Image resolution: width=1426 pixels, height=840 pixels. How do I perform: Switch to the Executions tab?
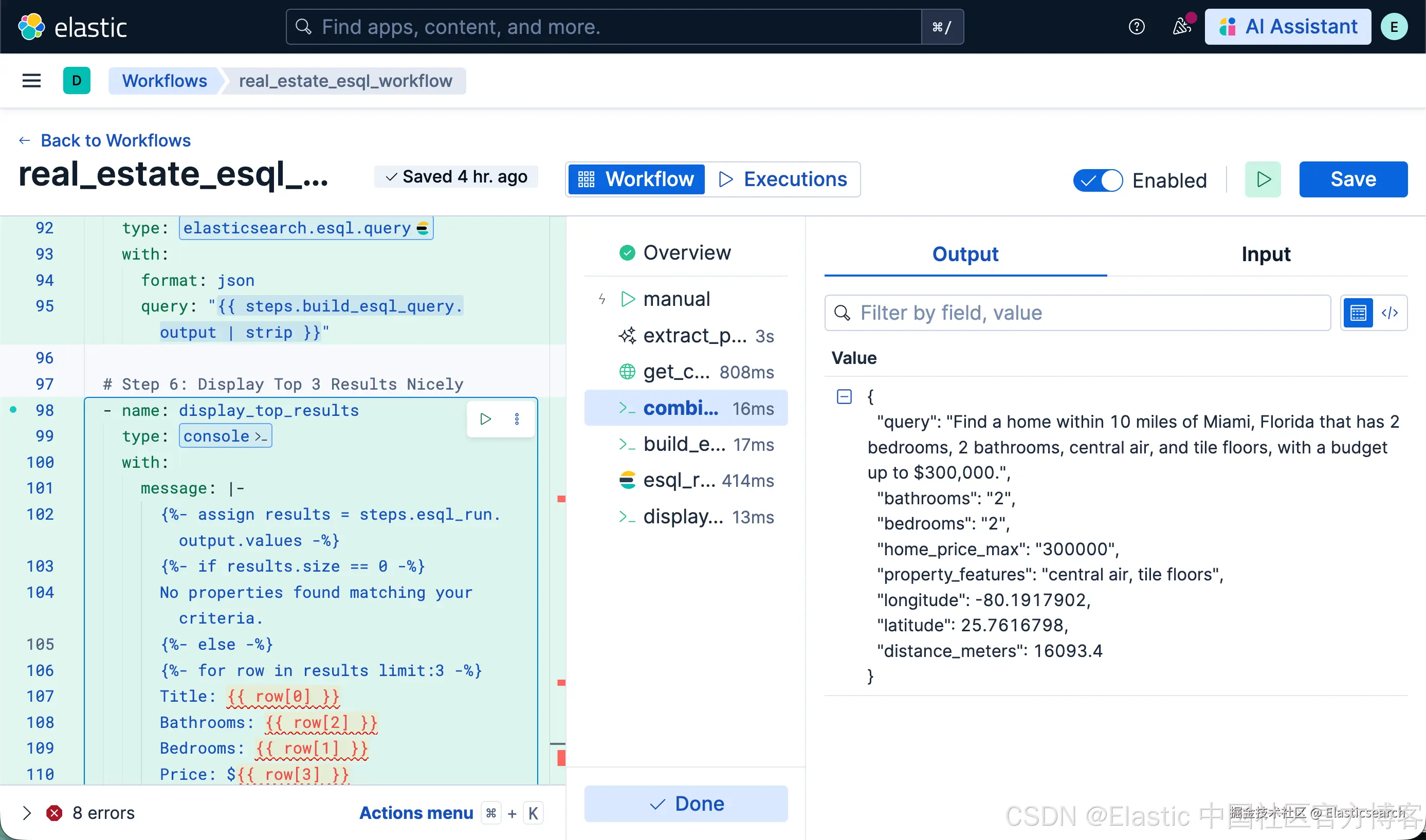pyautogui.click(x=783, y=179)
